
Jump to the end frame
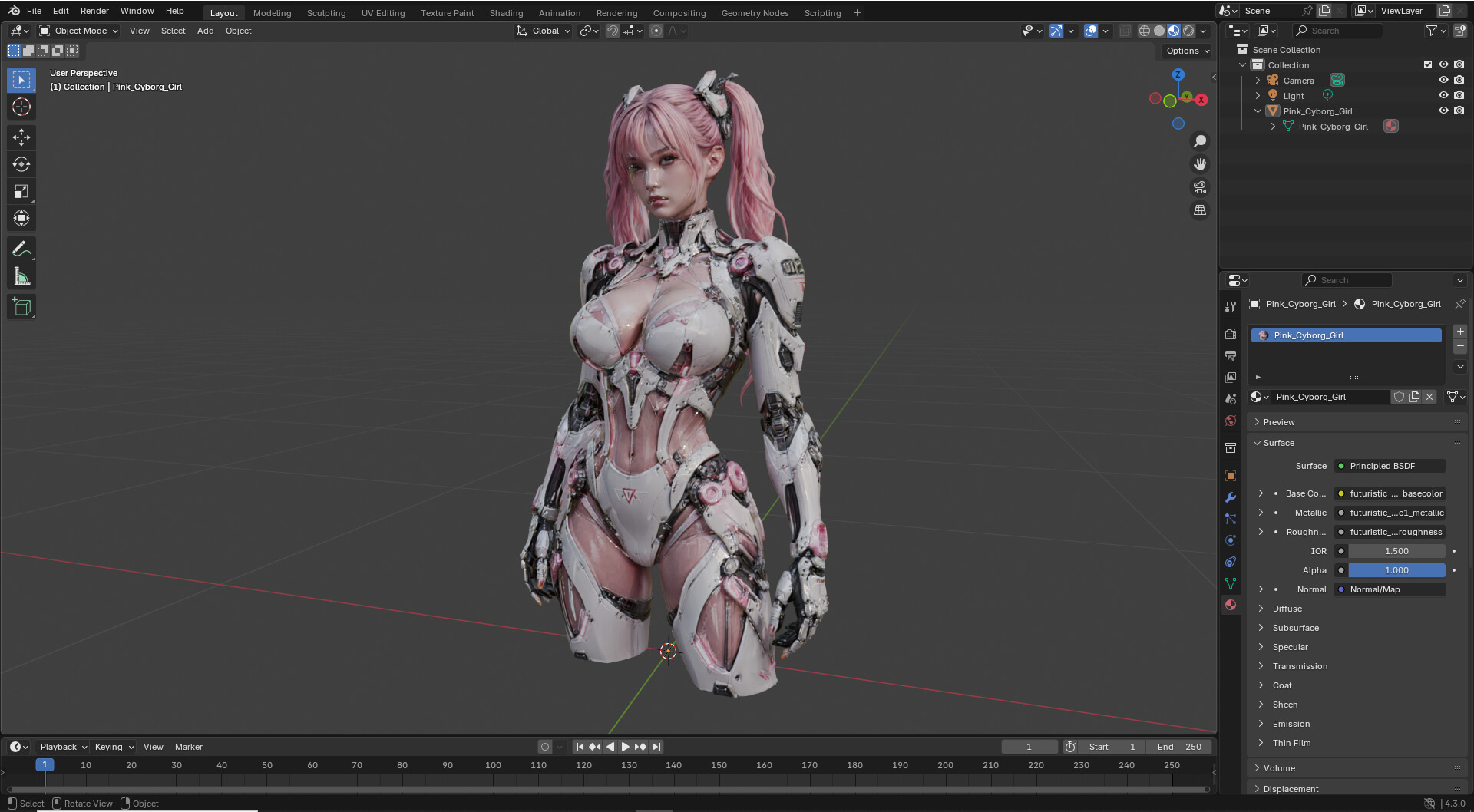coord(656,747)
